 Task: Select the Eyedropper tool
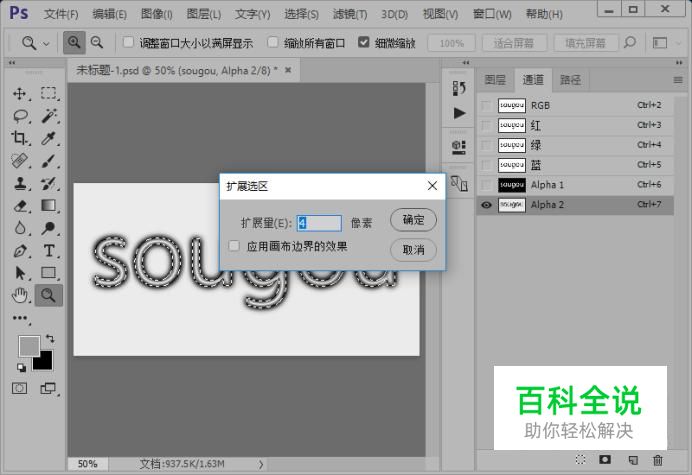click(x=49, y=138)
